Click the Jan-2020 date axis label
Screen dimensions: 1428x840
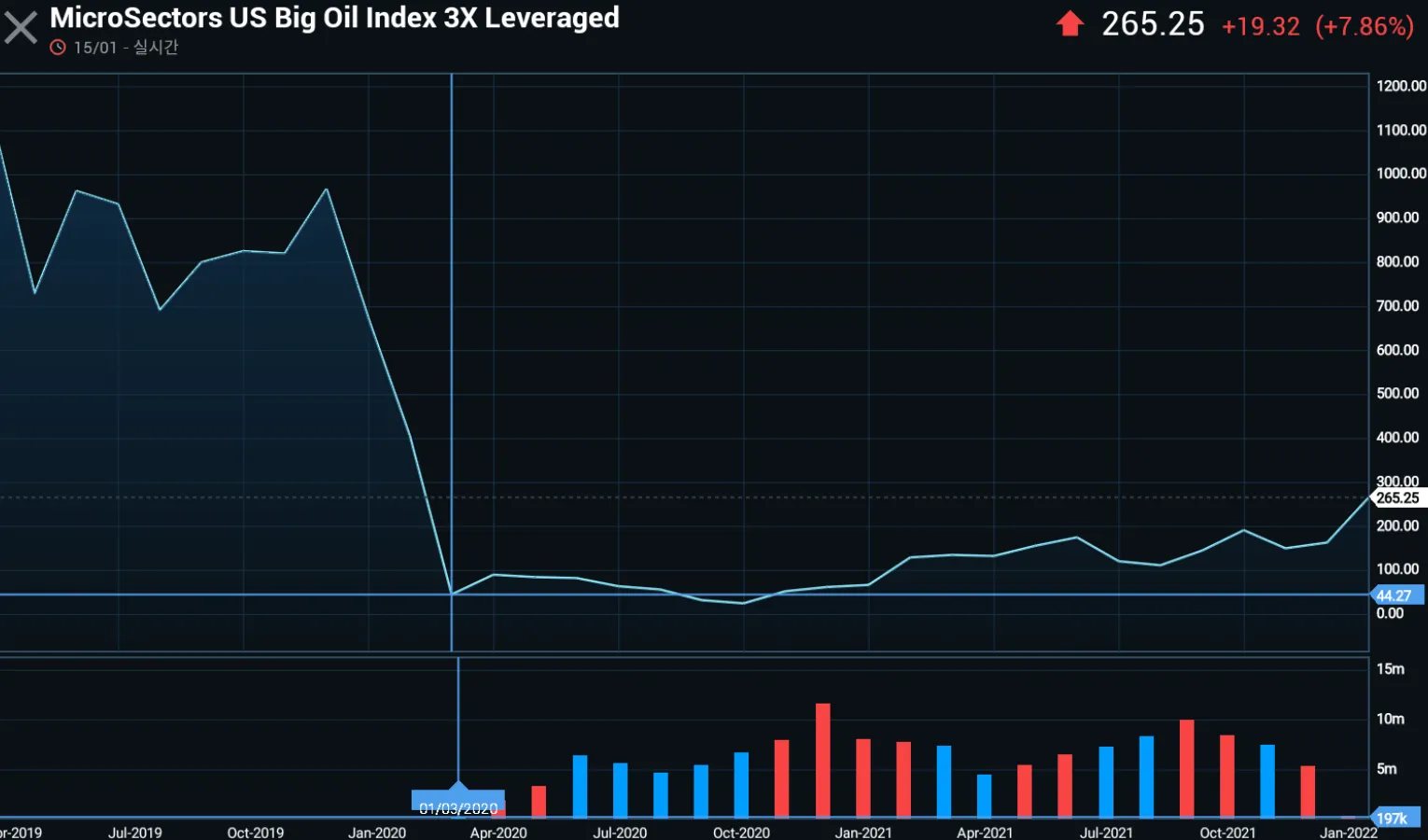tap(377, 833)
